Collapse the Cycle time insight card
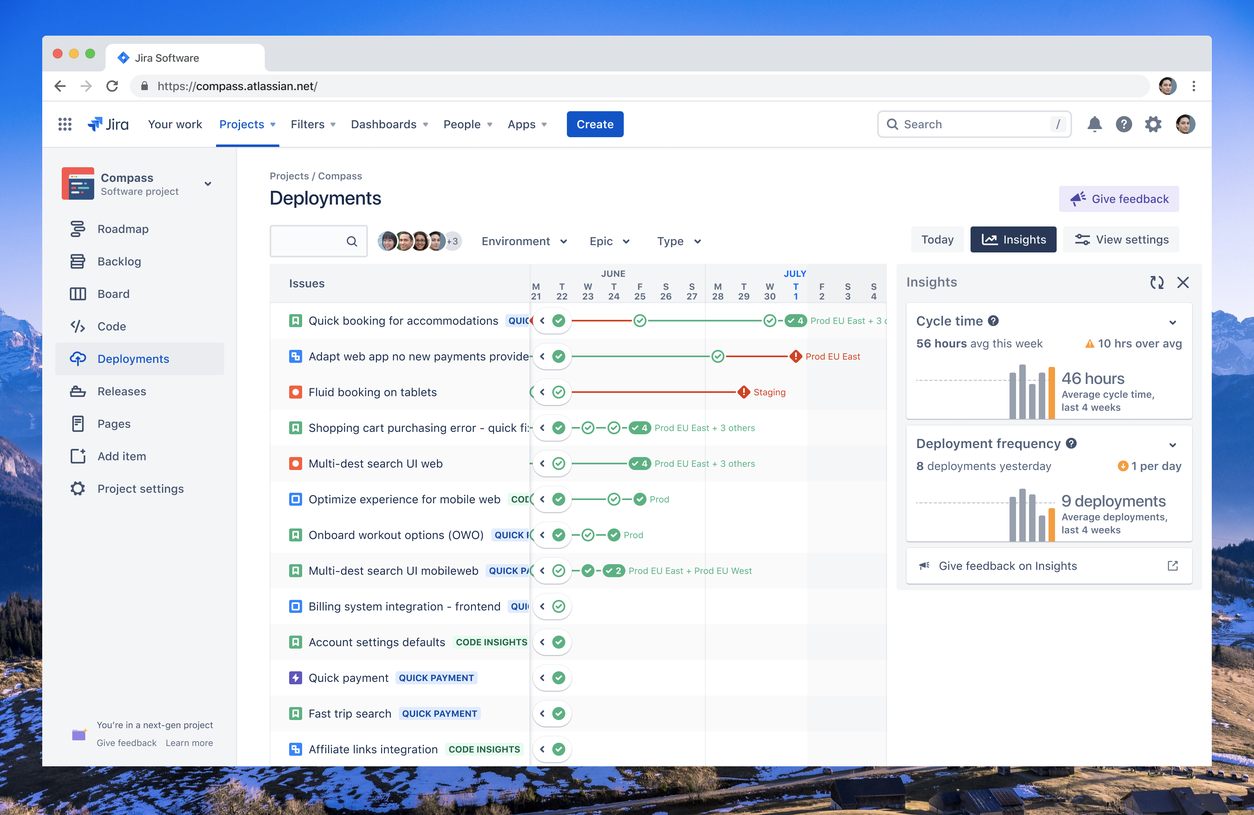The height and width of the screenshot is (815, 1254). [1174, 321]
